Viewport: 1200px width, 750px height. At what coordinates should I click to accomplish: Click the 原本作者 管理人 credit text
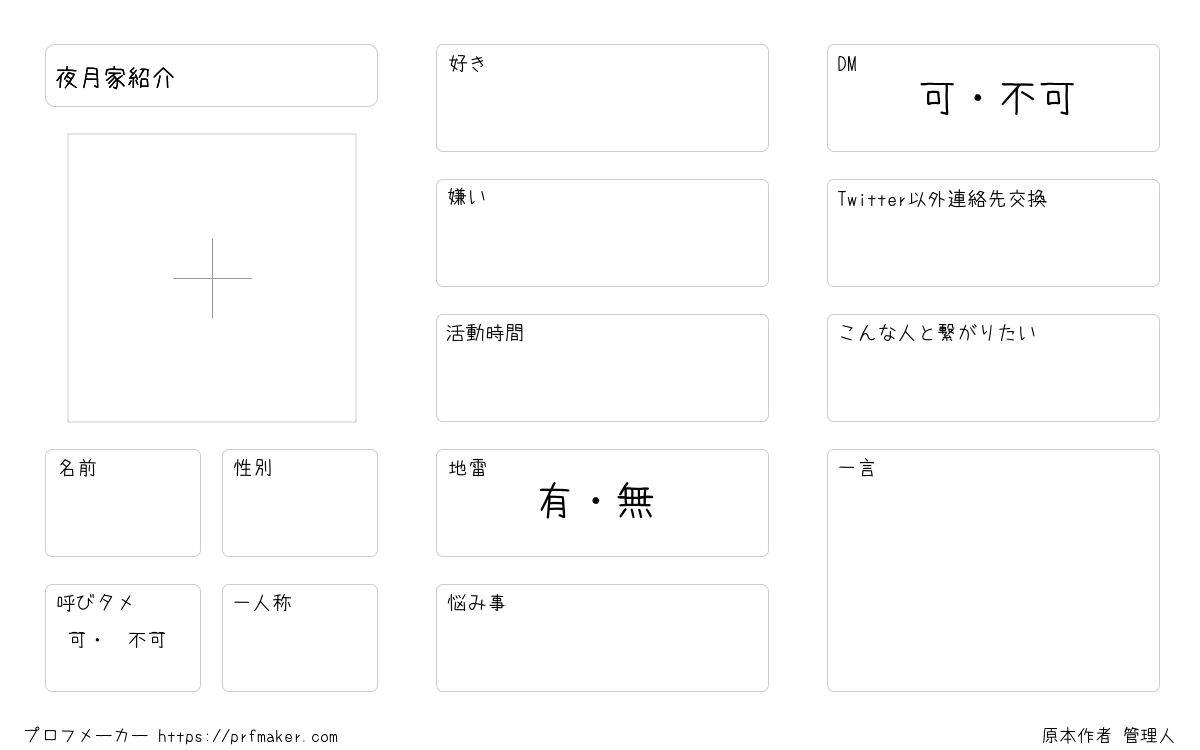(x=1108, y=736)
